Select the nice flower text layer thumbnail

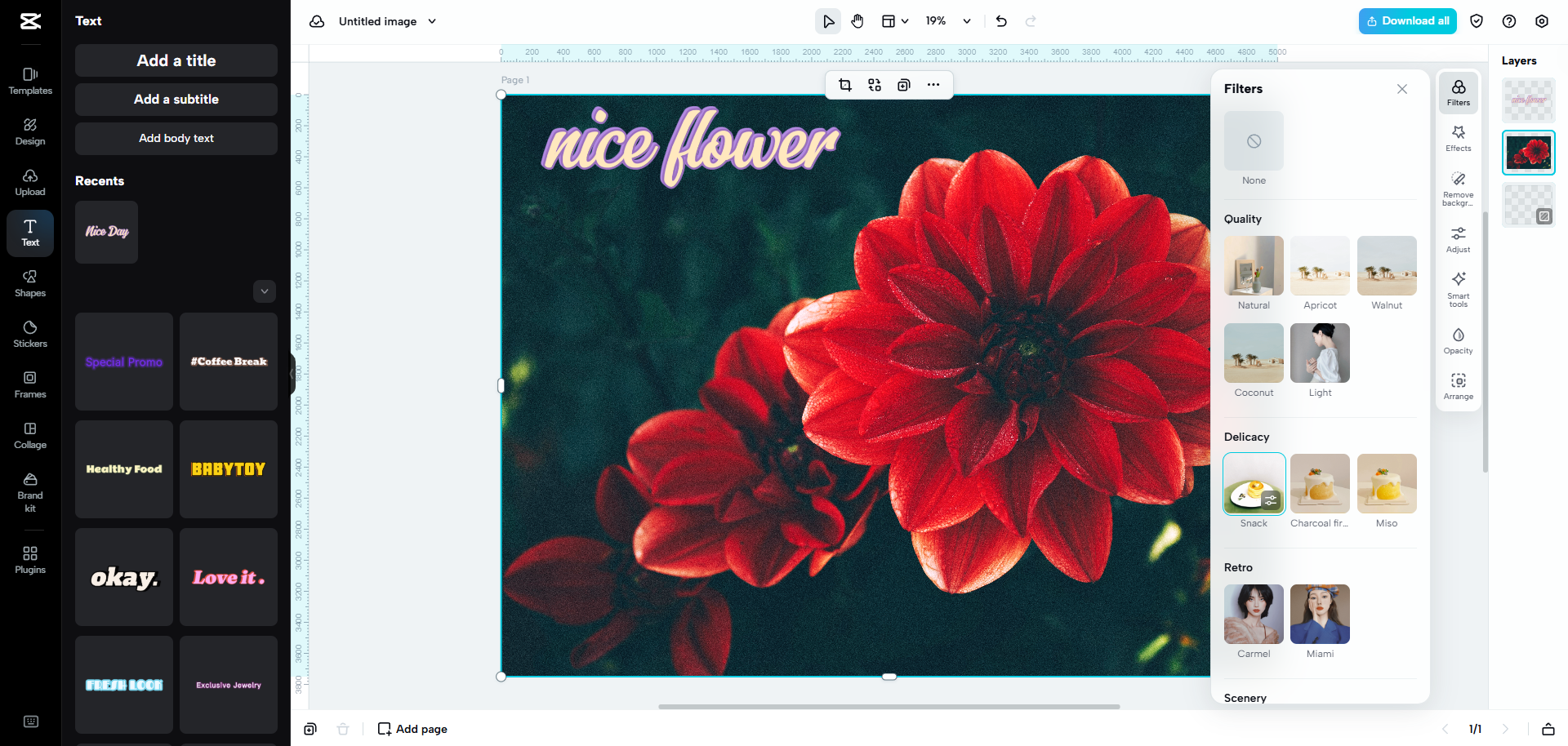pos(1528,100)
